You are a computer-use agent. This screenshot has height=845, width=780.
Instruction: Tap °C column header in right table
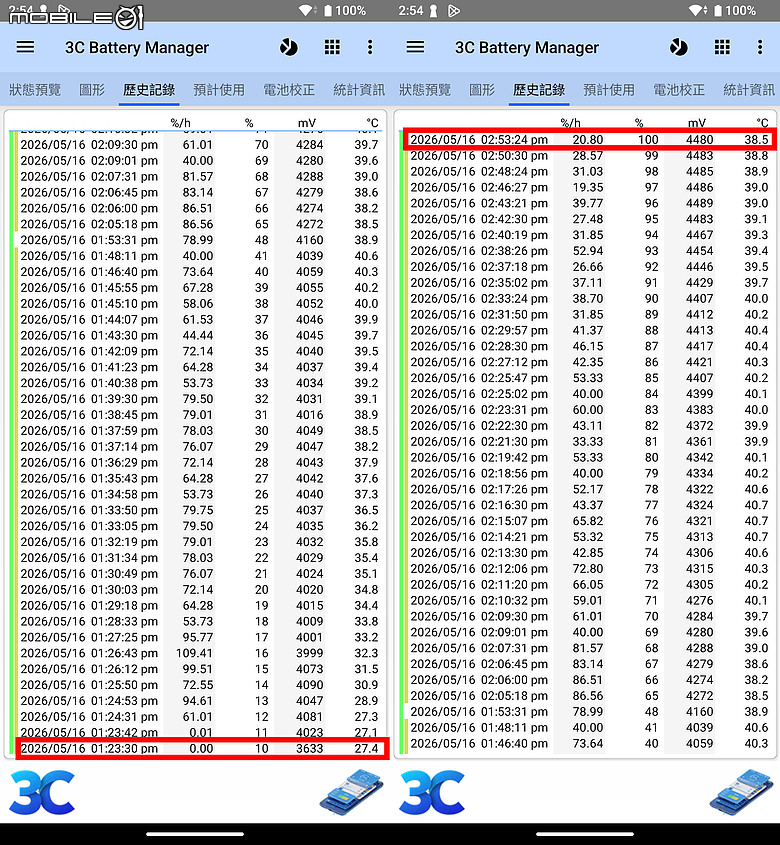(762, 123)
